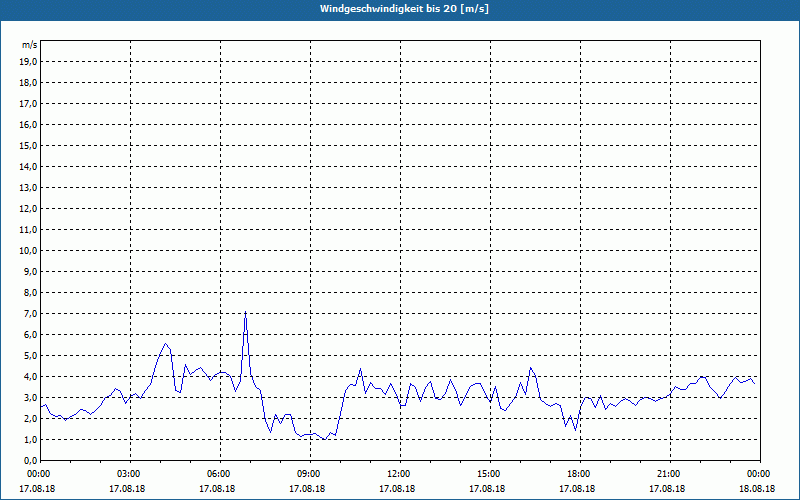The height and width of the screenshot is (500, 800).
Task: Select the 5,0 y-axis value
Action: 31,355
